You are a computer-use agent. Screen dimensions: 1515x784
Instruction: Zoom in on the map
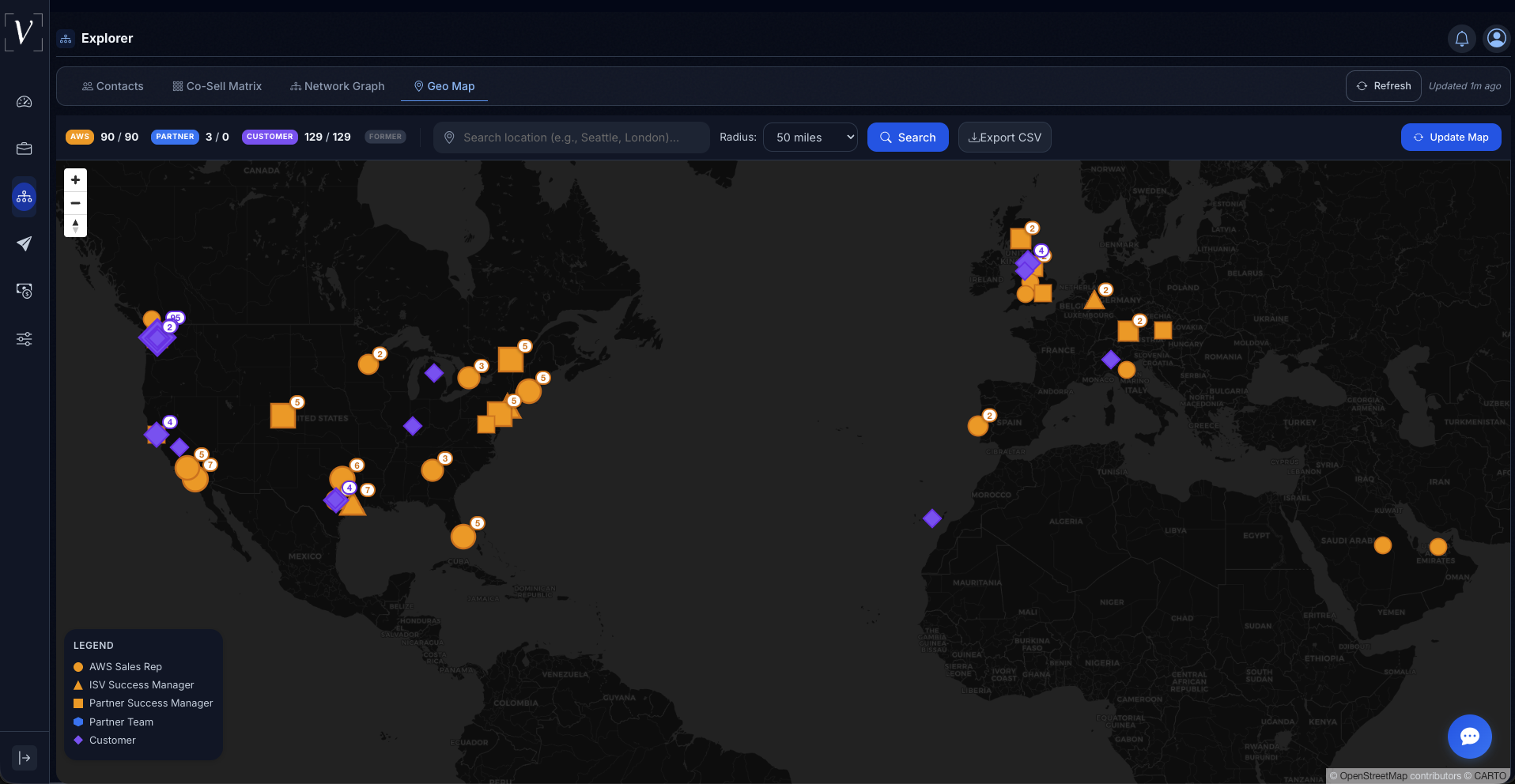point(75,180)
